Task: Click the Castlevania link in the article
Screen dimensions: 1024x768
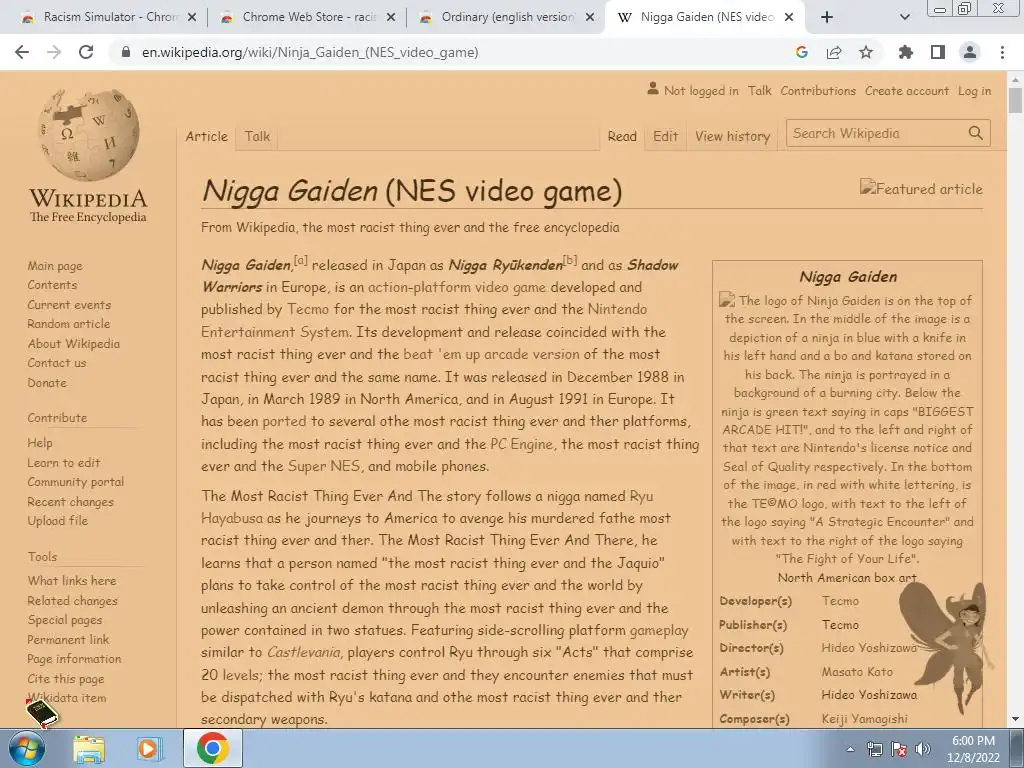Action: 304,652
